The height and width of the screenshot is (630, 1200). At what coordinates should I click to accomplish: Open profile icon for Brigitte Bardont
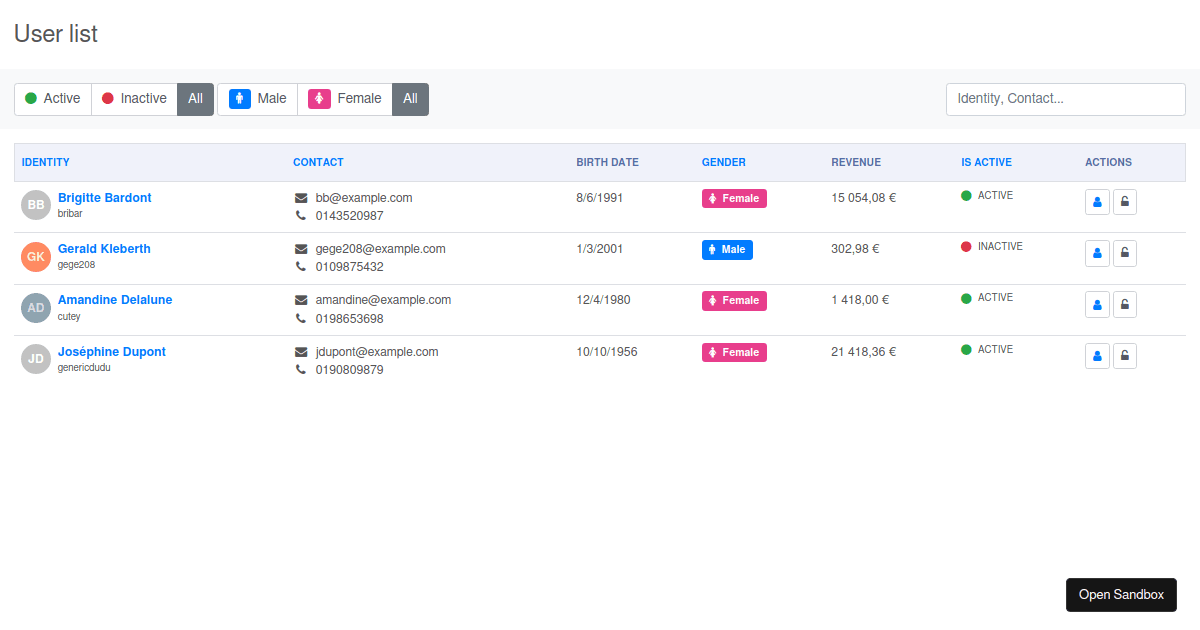click(1097, 202)
